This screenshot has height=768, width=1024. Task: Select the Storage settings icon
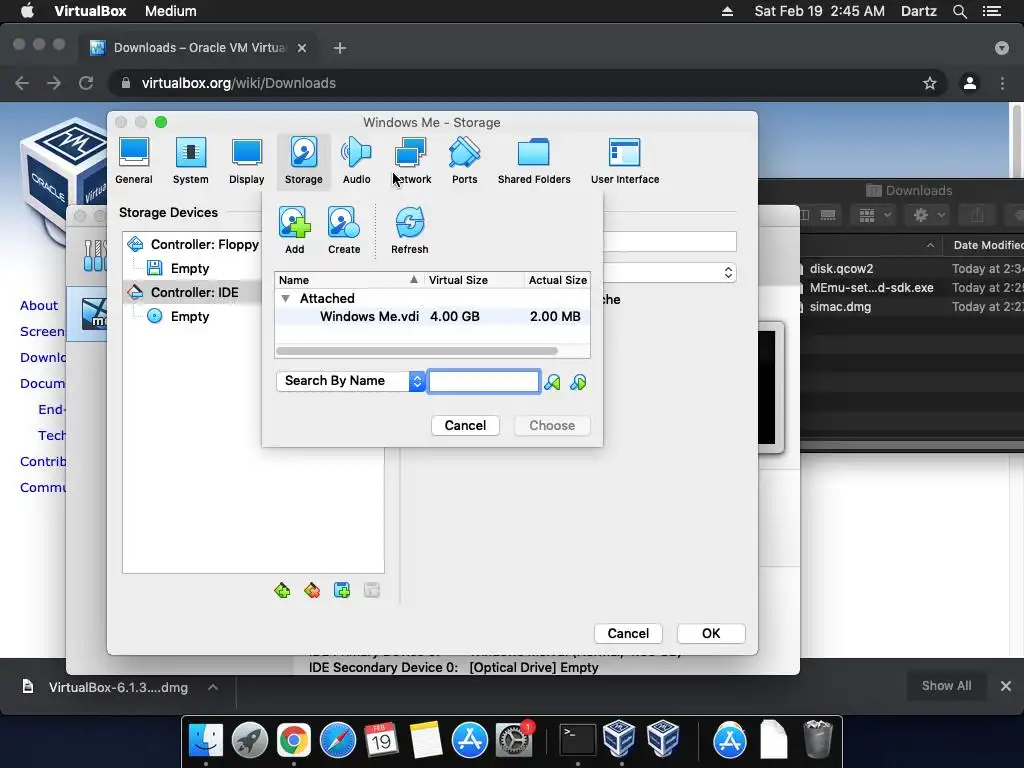(303, 153)
